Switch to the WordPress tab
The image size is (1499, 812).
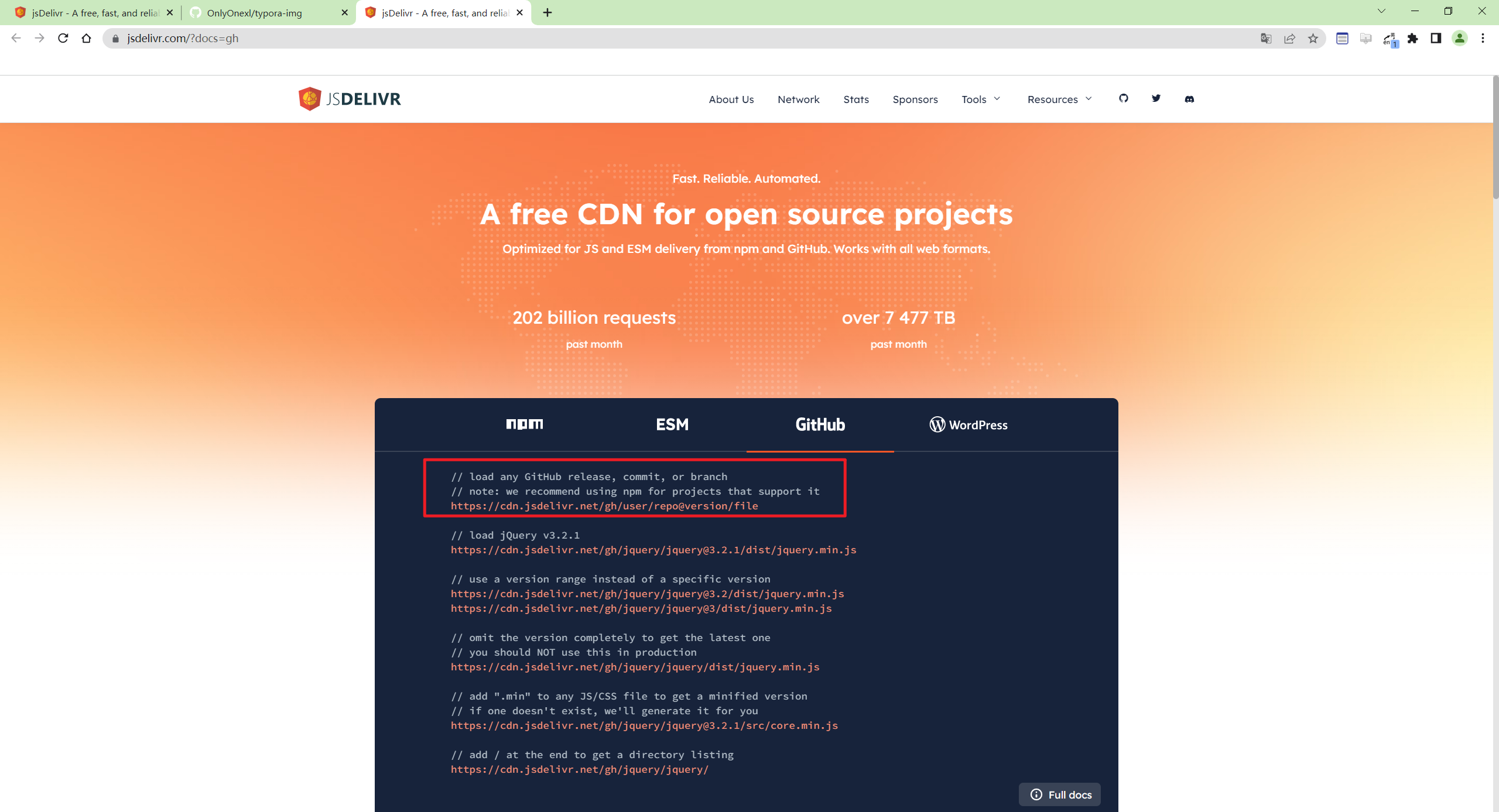(968, 424)
